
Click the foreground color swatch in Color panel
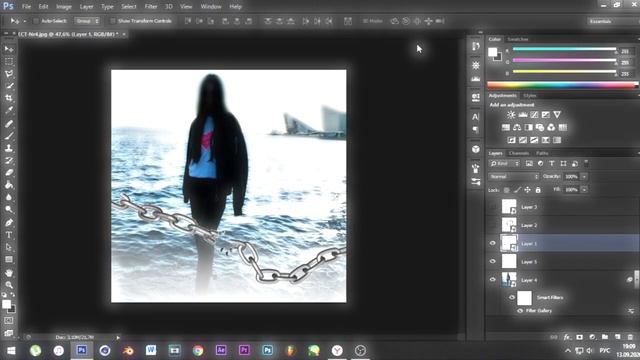493,52
